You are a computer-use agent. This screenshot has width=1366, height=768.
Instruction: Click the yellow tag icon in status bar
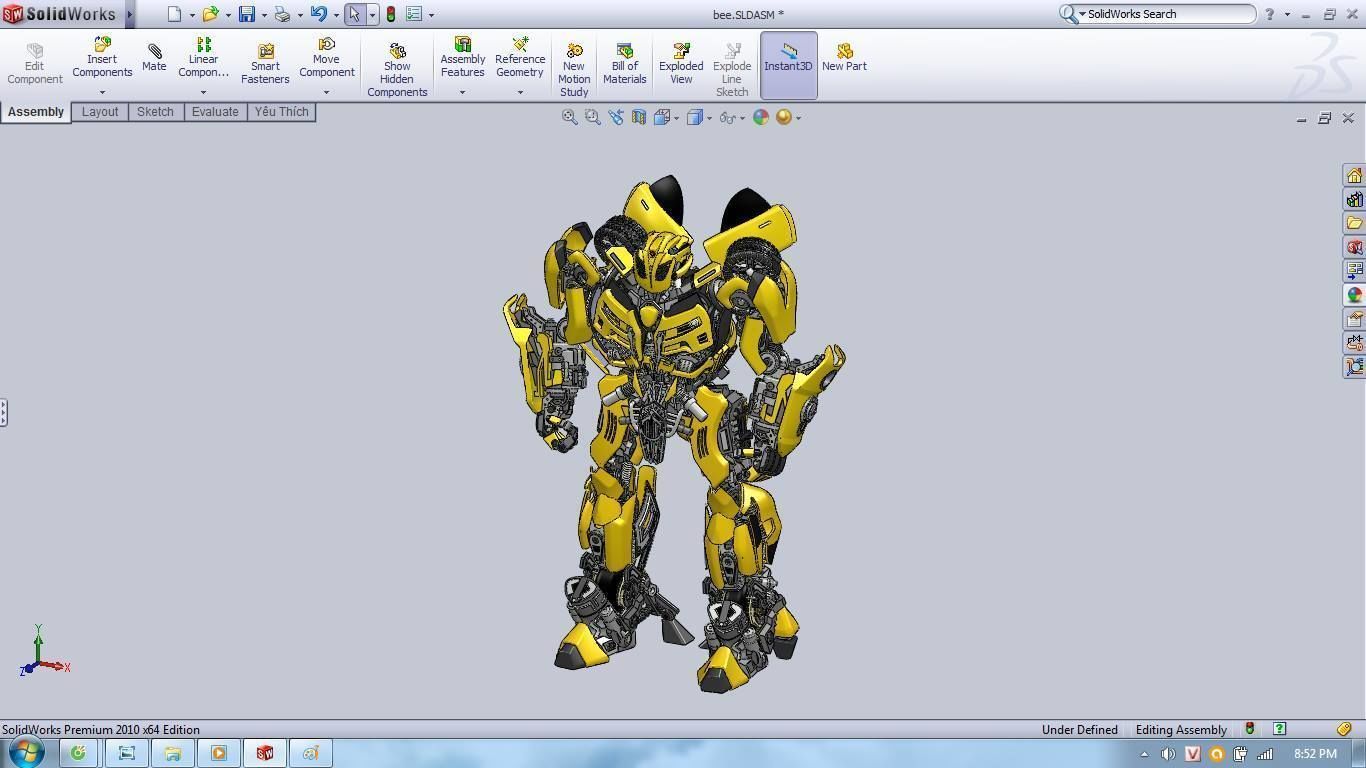point(1345,729)
